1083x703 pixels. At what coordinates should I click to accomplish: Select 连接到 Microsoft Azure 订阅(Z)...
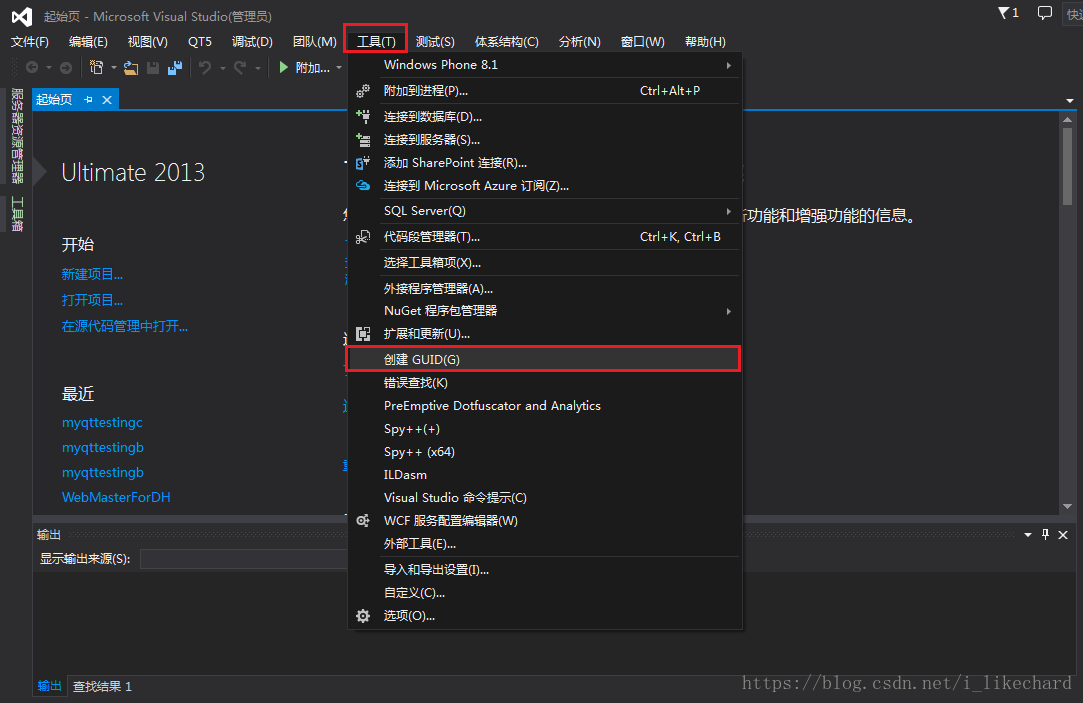(x=545, y=186)
